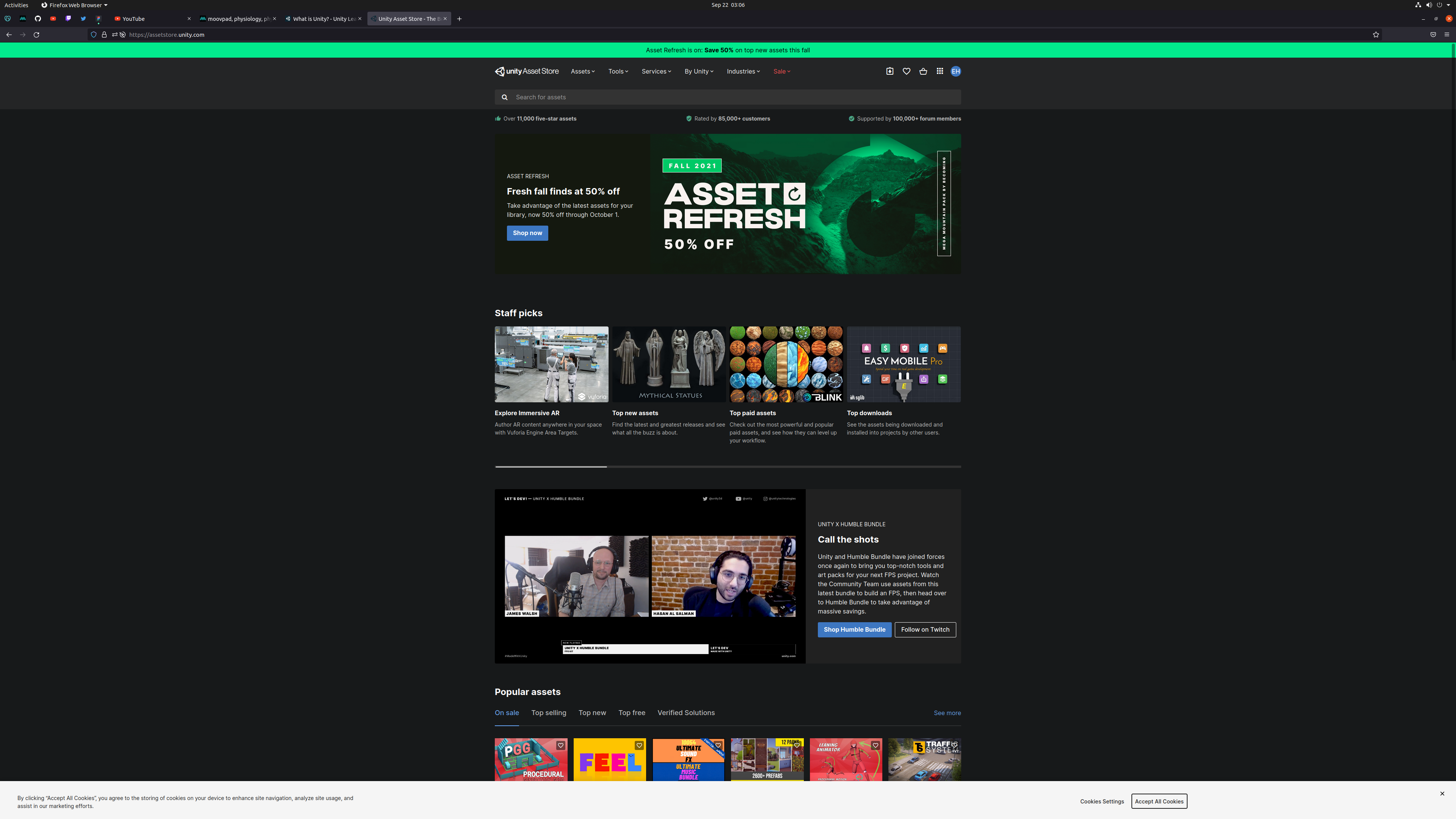
Task: Open the Figma pinned tab
Action: (x=99, y=19)
